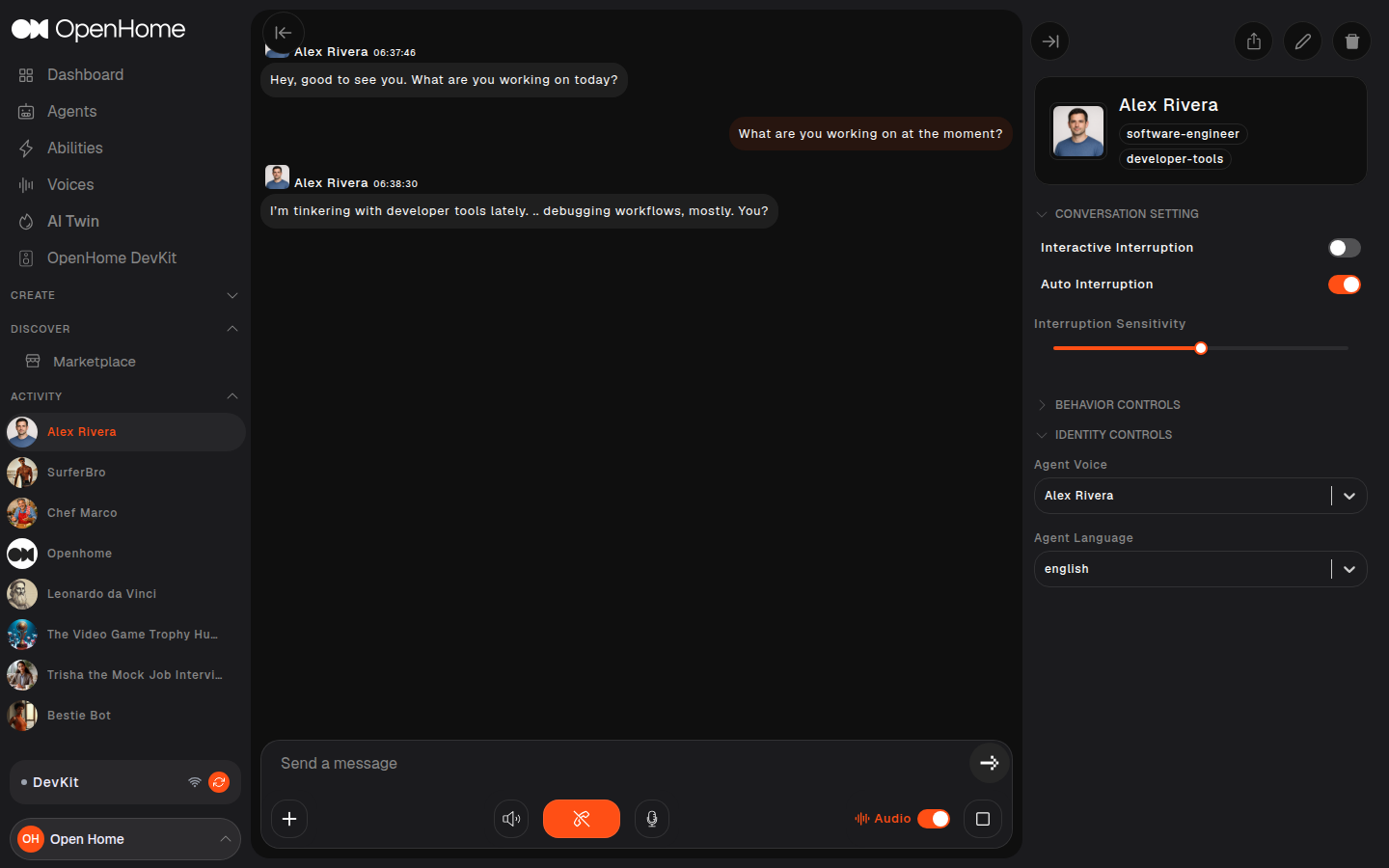
Task: Open the Open Home account menu
Action: point(125,839)
